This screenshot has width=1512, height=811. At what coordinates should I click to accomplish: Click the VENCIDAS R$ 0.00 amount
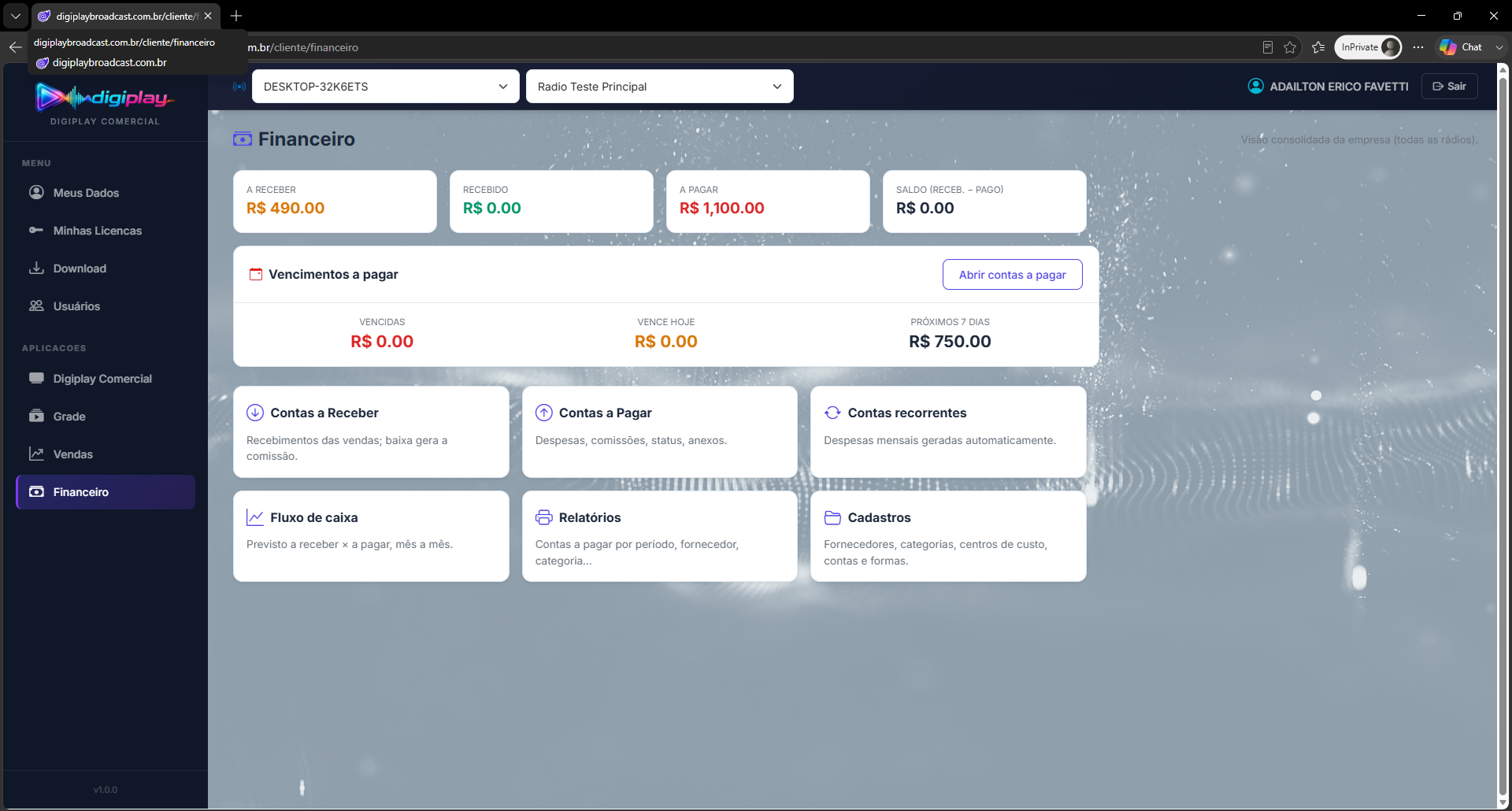(x=382, y=341)
